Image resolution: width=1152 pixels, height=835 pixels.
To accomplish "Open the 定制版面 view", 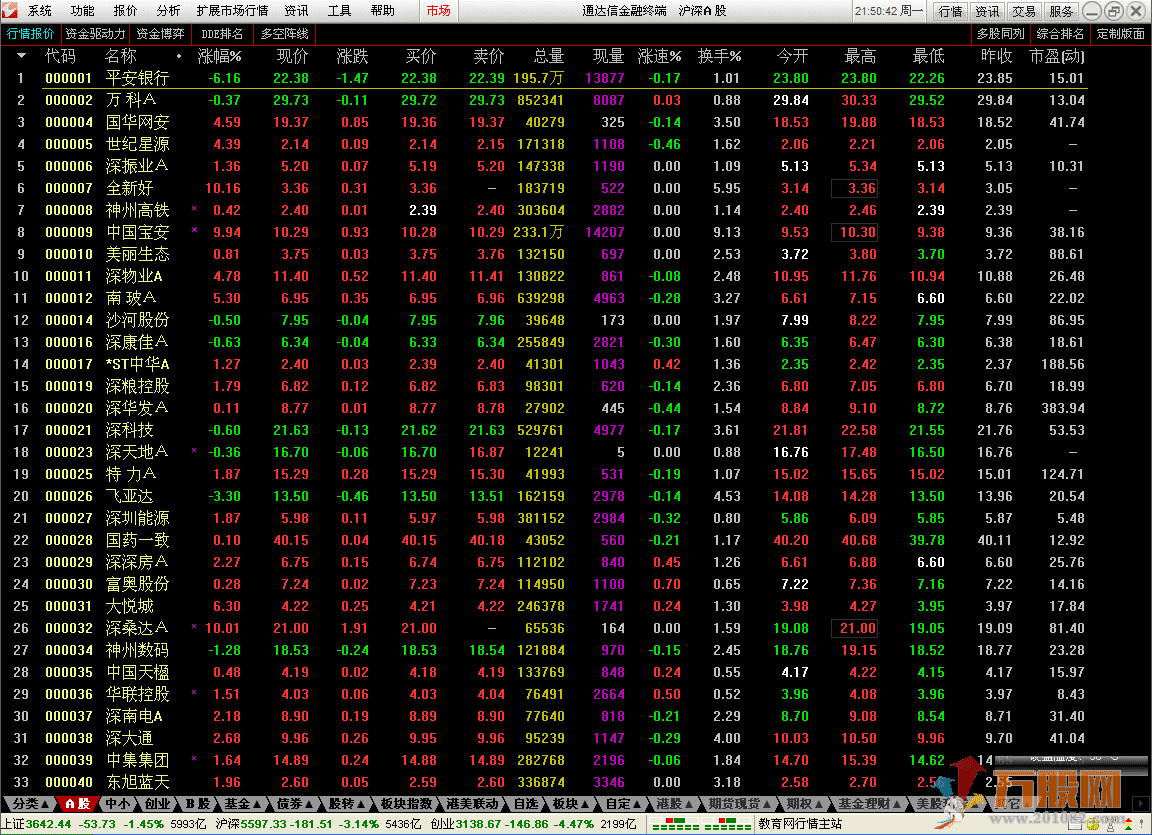I will [x=1120, y=34].
